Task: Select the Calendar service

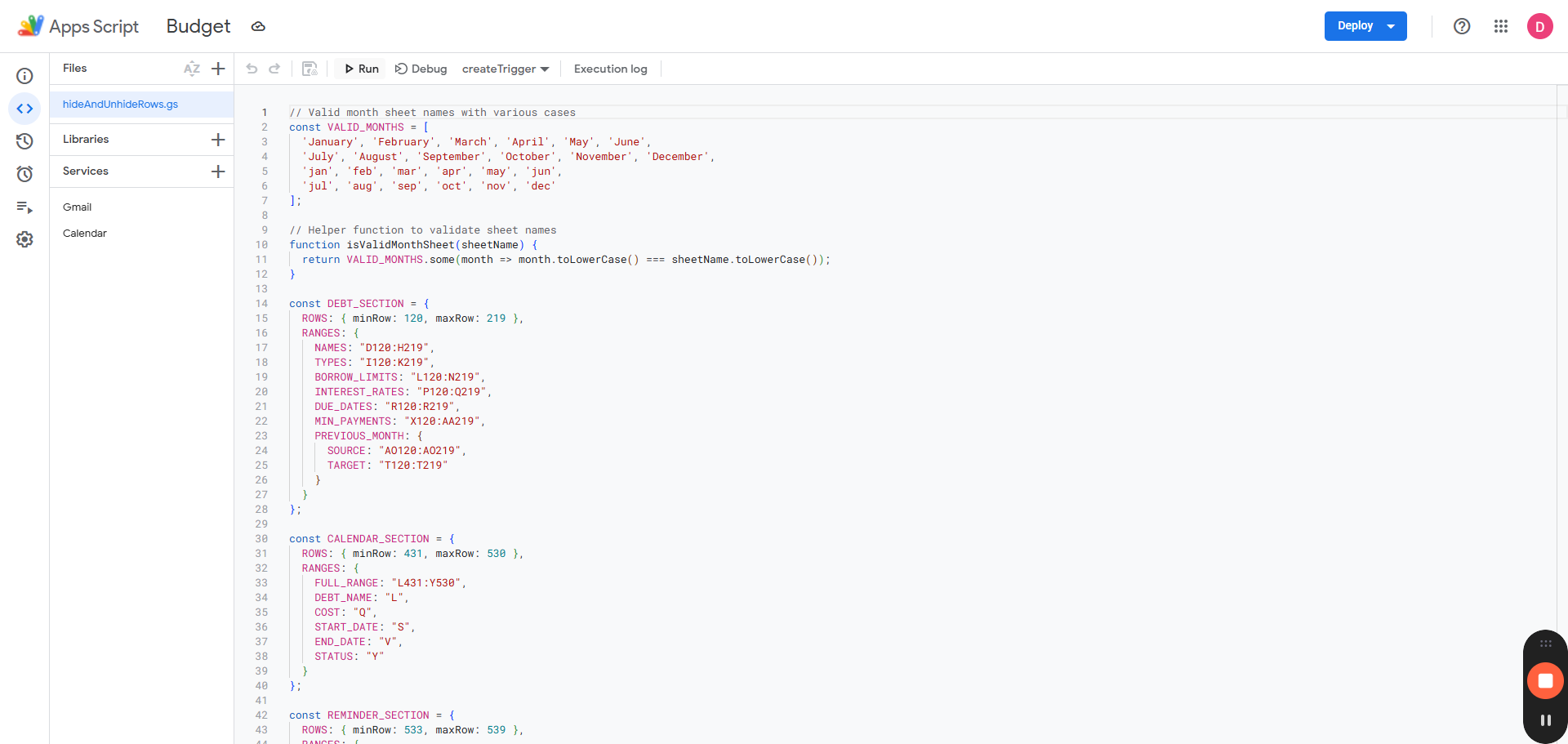Action: click(x=85, y=233)
